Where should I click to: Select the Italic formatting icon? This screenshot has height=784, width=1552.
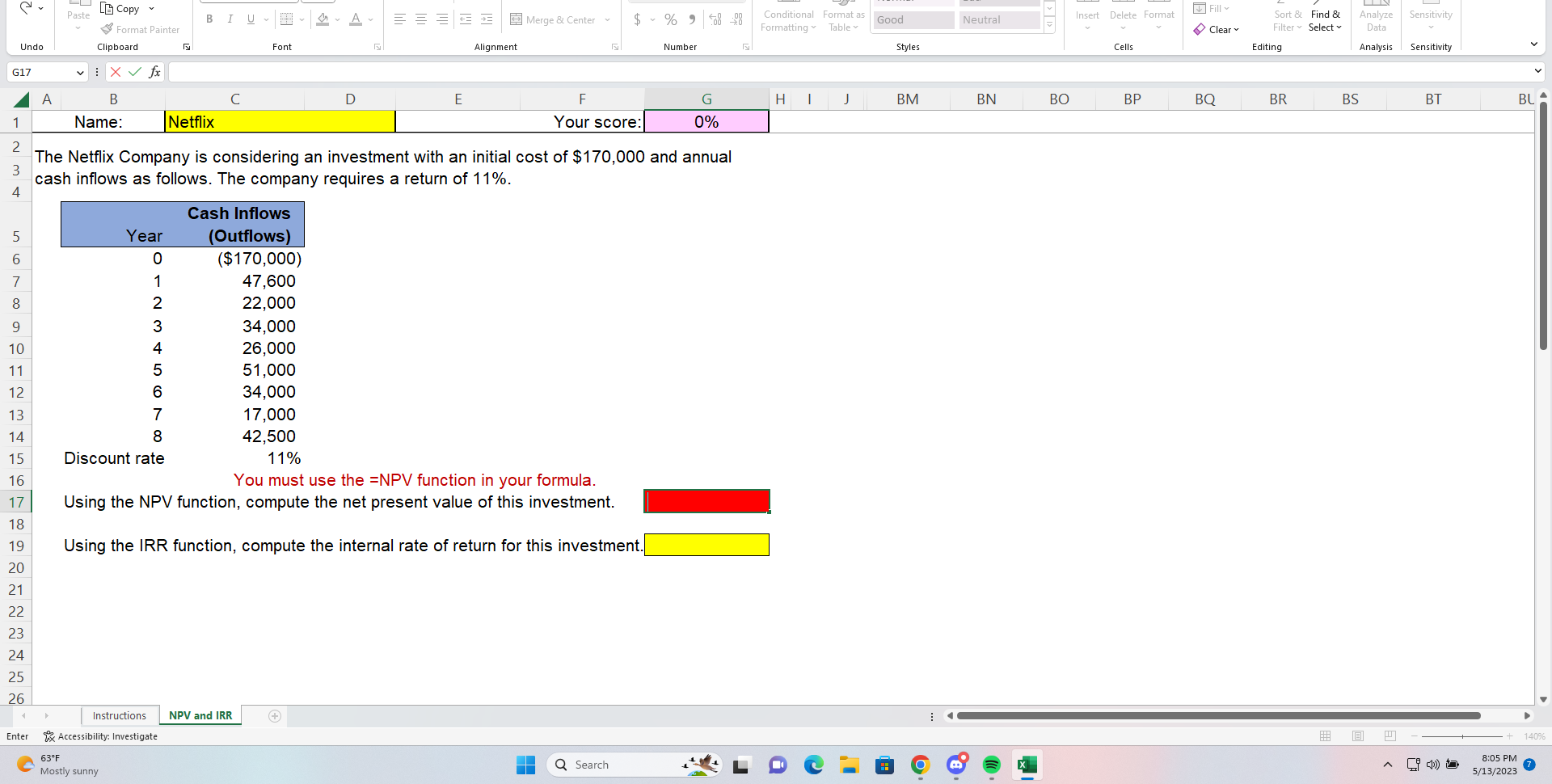coord(230,19)
